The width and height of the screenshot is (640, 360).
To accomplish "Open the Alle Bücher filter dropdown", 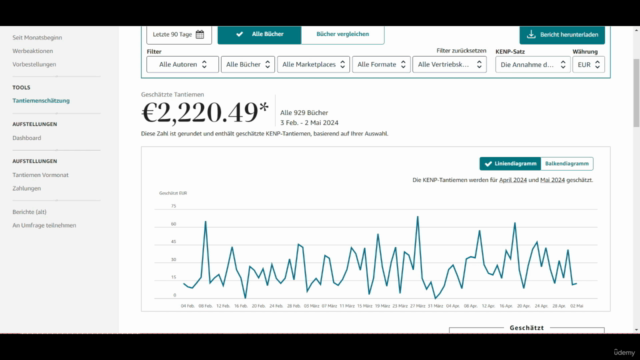I will click(248, 64).
